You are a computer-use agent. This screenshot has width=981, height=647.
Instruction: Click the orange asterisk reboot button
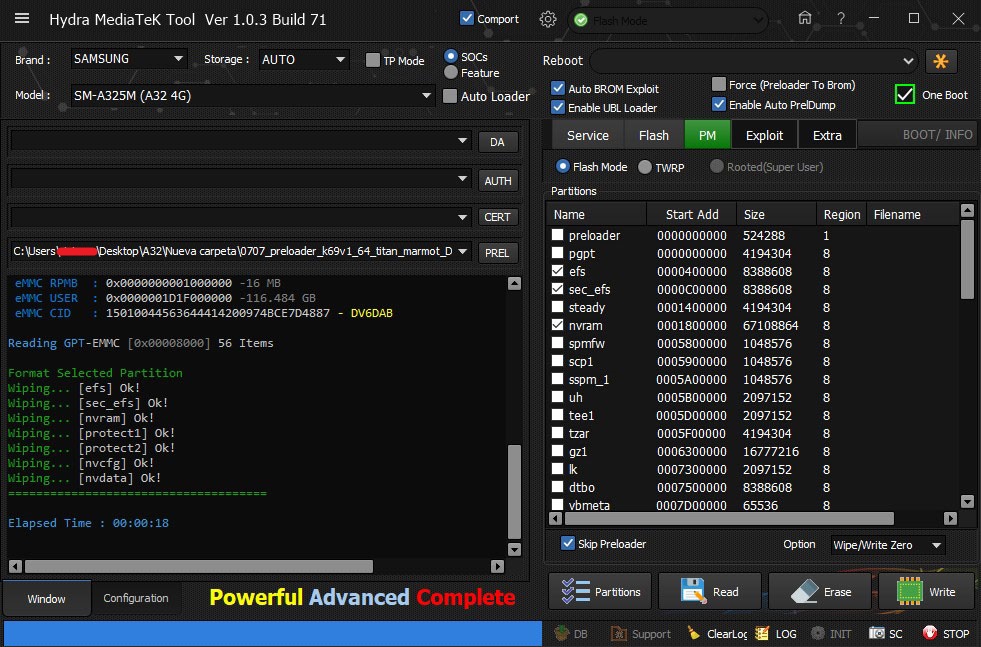click(x=941, y=61)
